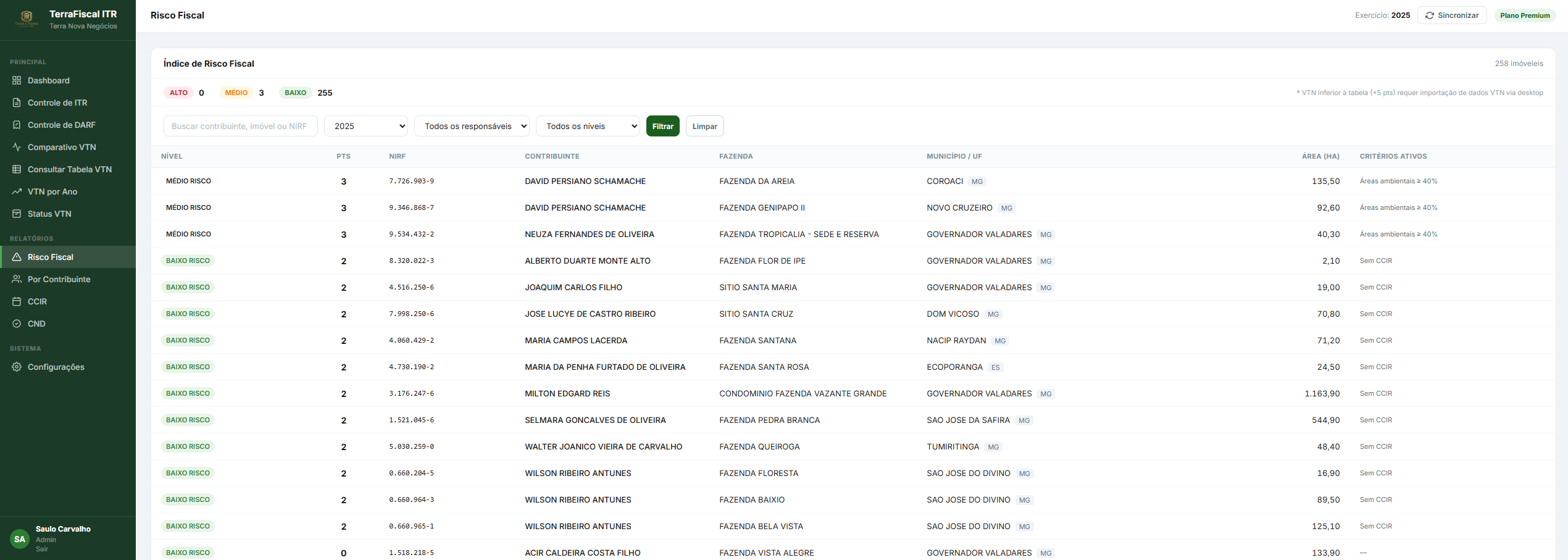Viewport: 1568px width, 560px height.
Task: Click the green Filtrar button
Action: [663, 126]
